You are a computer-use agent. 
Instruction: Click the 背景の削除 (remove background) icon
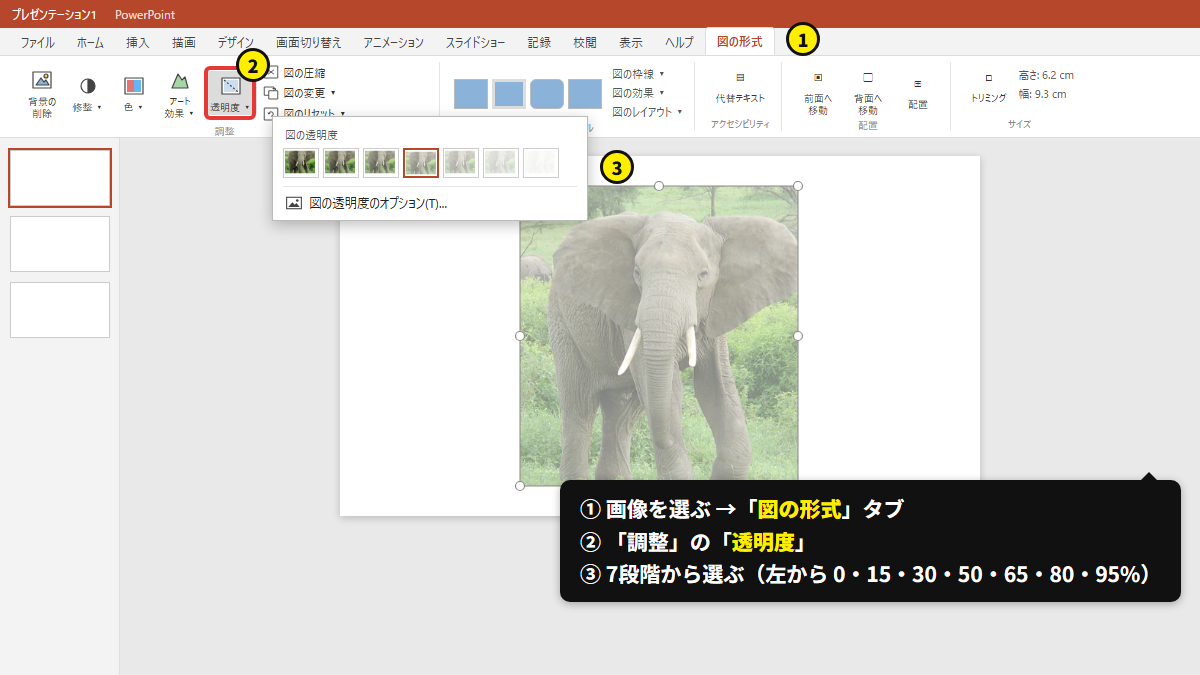(x=42, y=81)
